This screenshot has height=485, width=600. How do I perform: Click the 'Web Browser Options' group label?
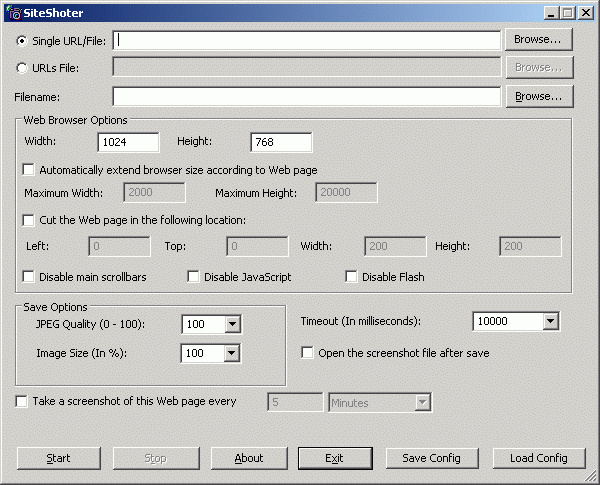pos(75,120)
